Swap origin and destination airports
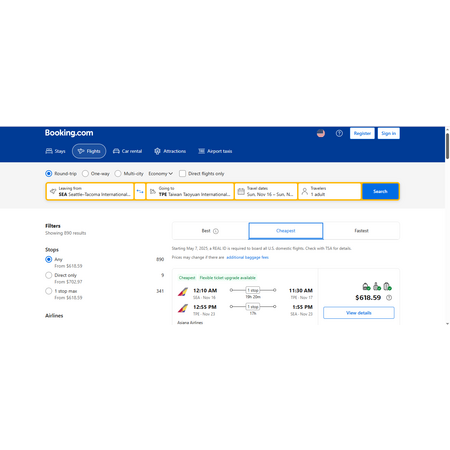The height and width of the screenshot is (450, 450). click(x=140, y=191)
